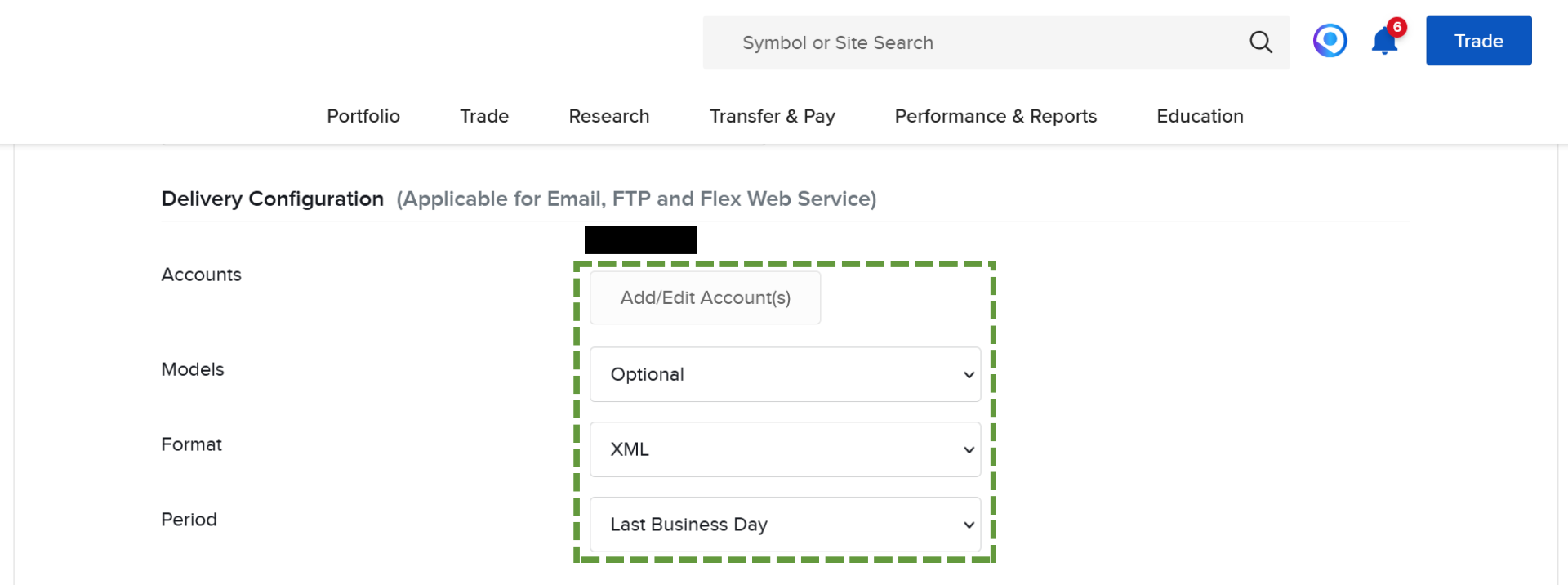Open Performance & Reports
Screen dimensions: 1568x585
pos(995,116)
